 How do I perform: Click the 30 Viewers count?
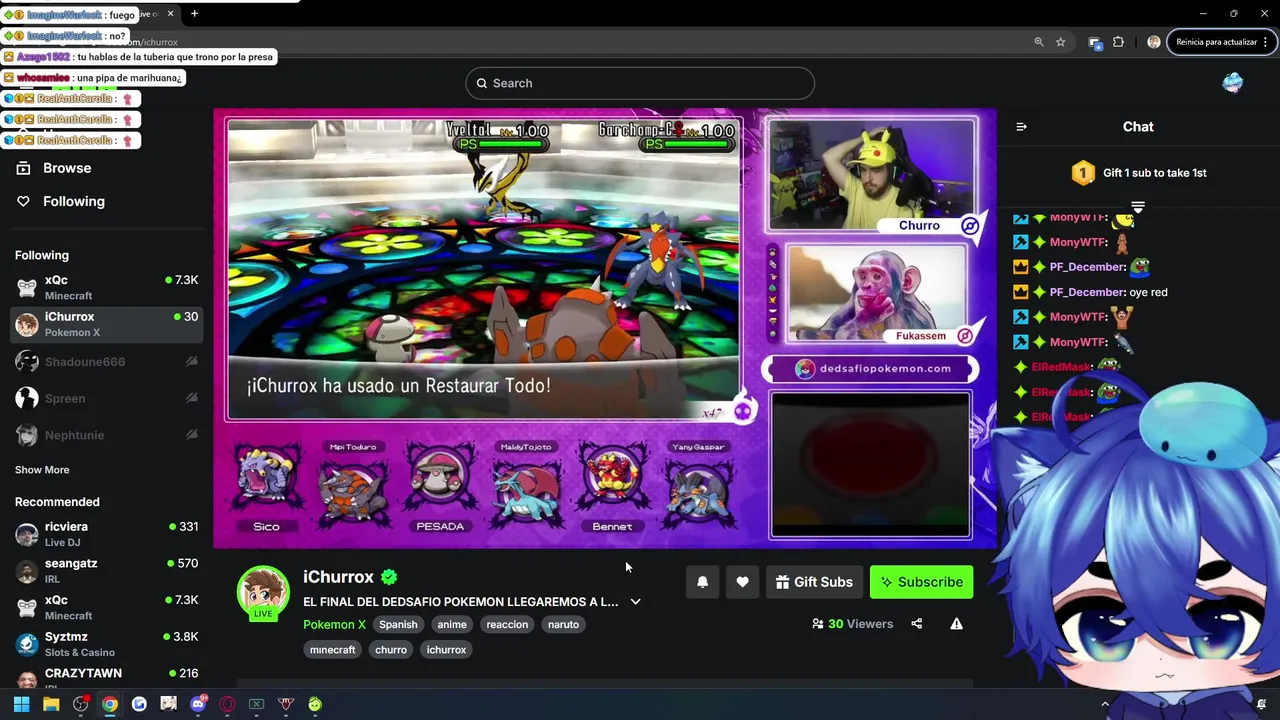[853, 624]
